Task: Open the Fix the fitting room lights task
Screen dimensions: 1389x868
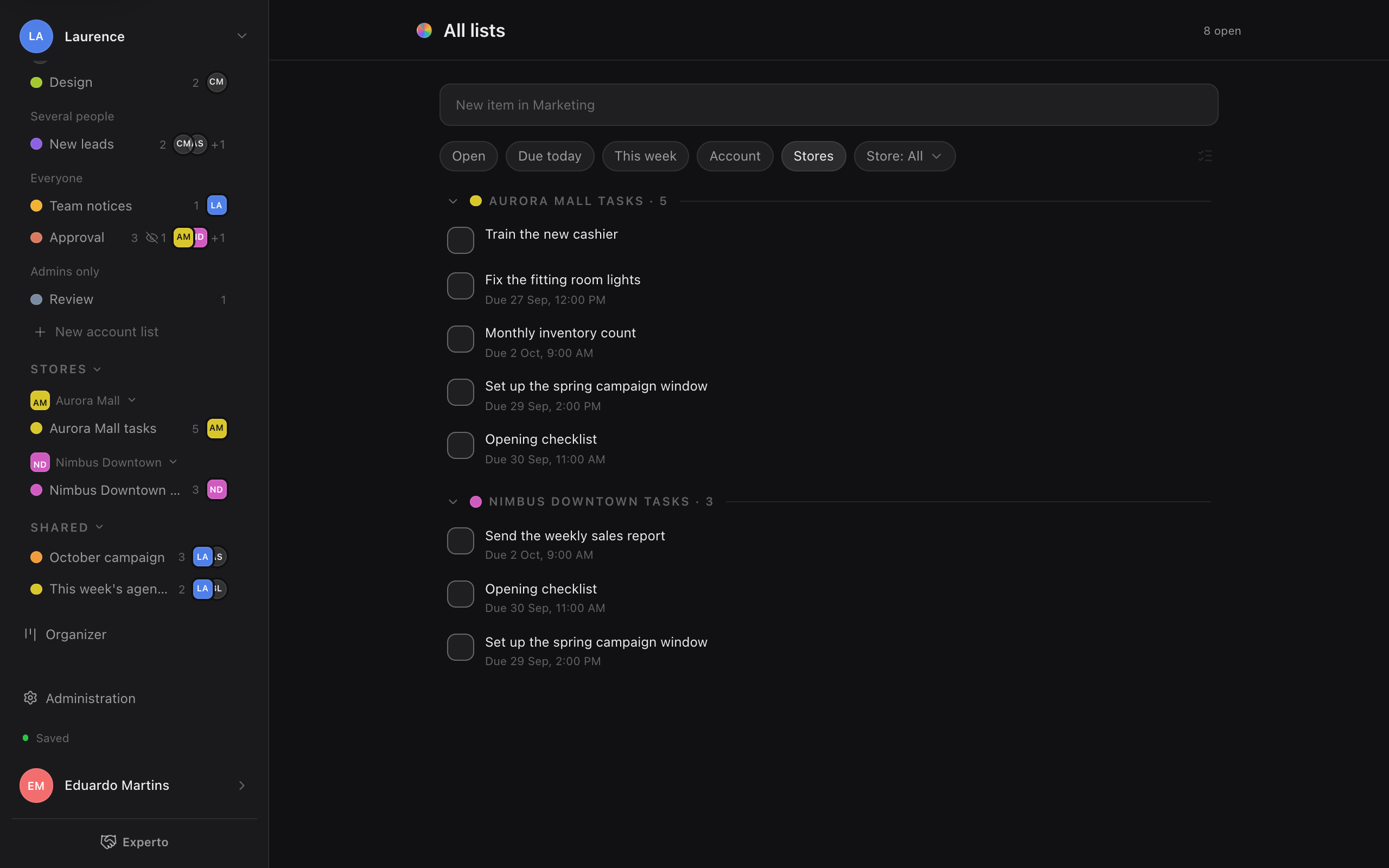Action: pyautogui.click(x=563, y=279)
